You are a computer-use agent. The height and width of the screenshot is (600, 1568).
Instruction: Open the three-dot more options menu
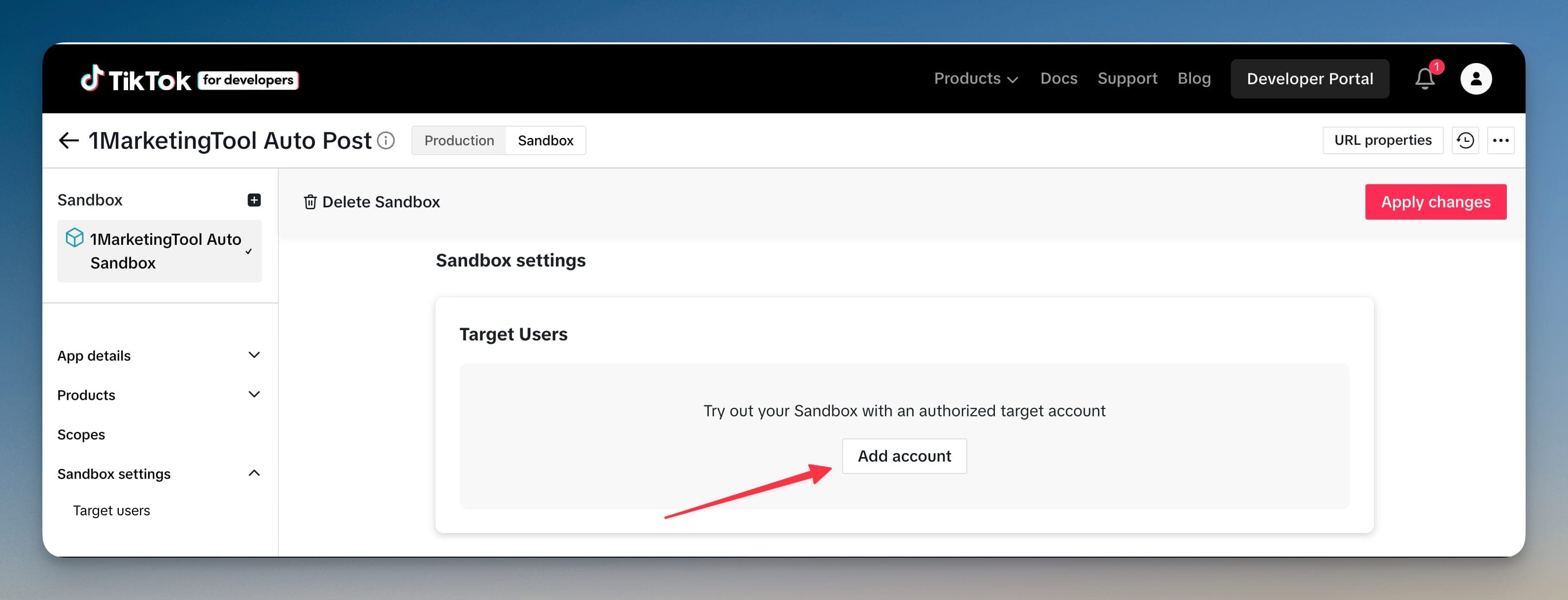click(1500, 140)
